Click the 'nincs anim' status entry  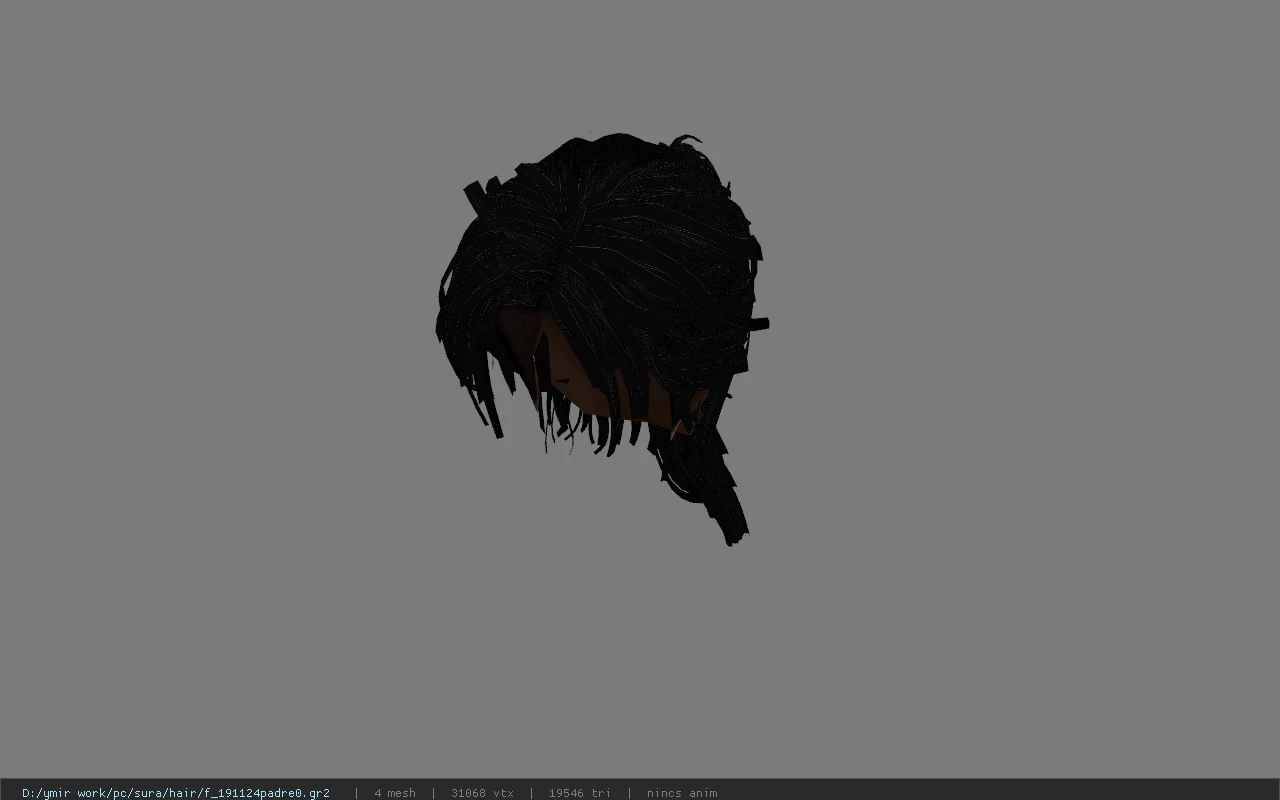682,793
